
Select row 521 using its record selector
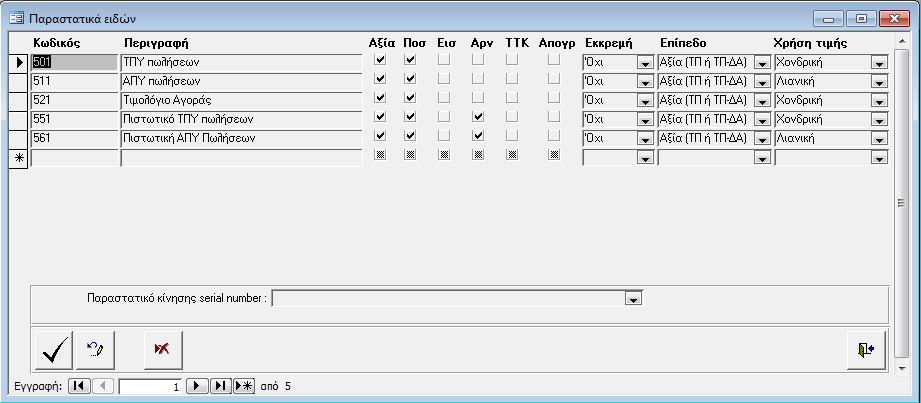tap(19, 100)
